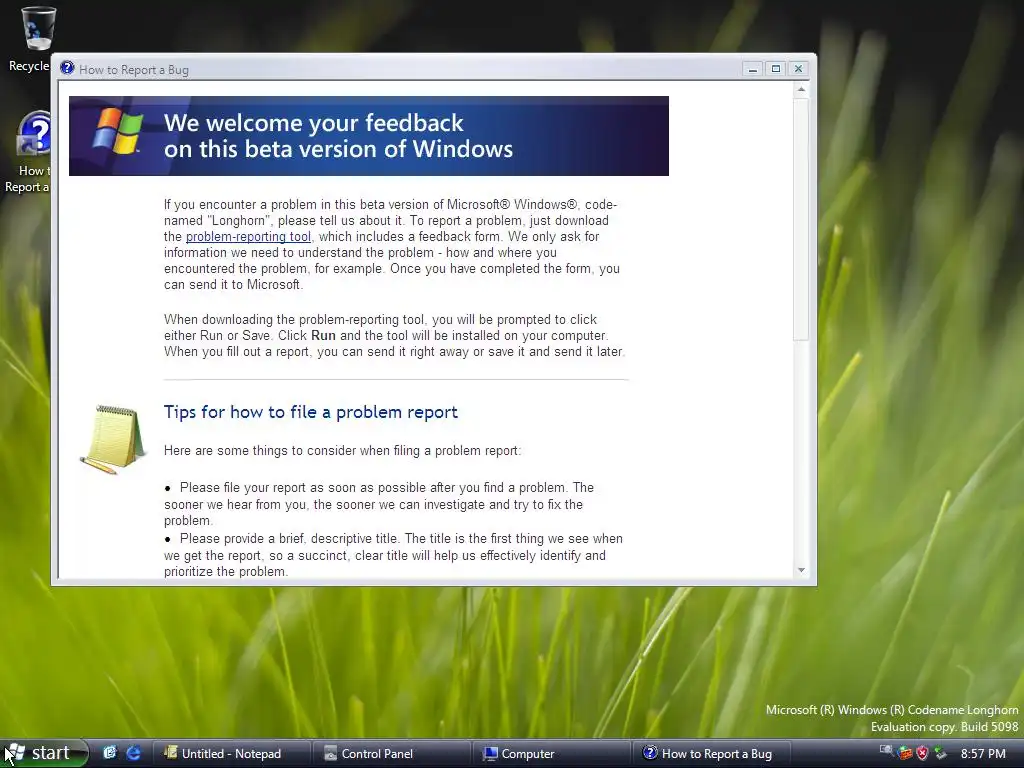
Task: Open the Recycle Bin desktop icon
Action: pos(37,39)
